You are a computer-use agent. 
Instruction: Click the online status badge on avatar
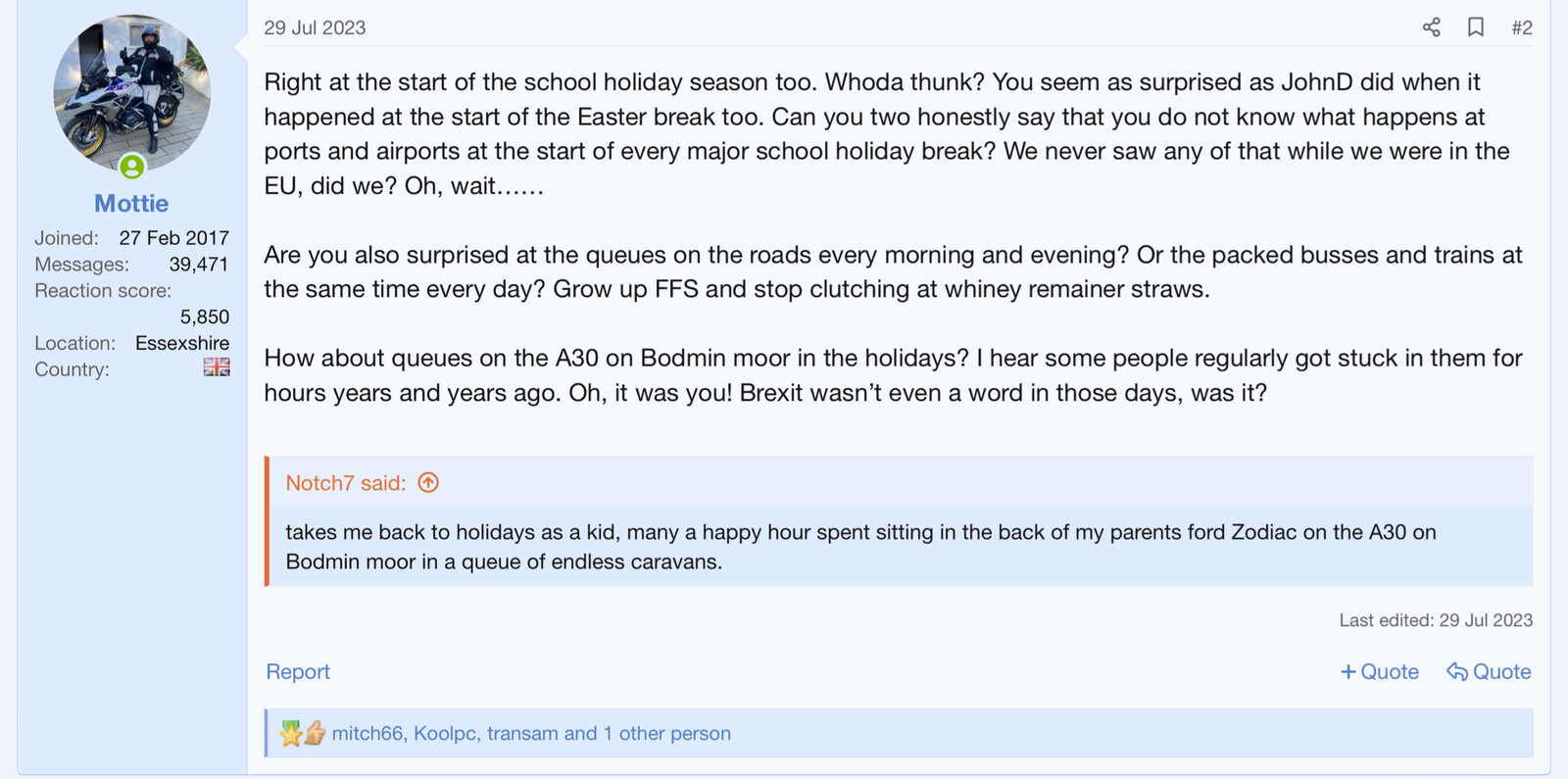point(132,167)
